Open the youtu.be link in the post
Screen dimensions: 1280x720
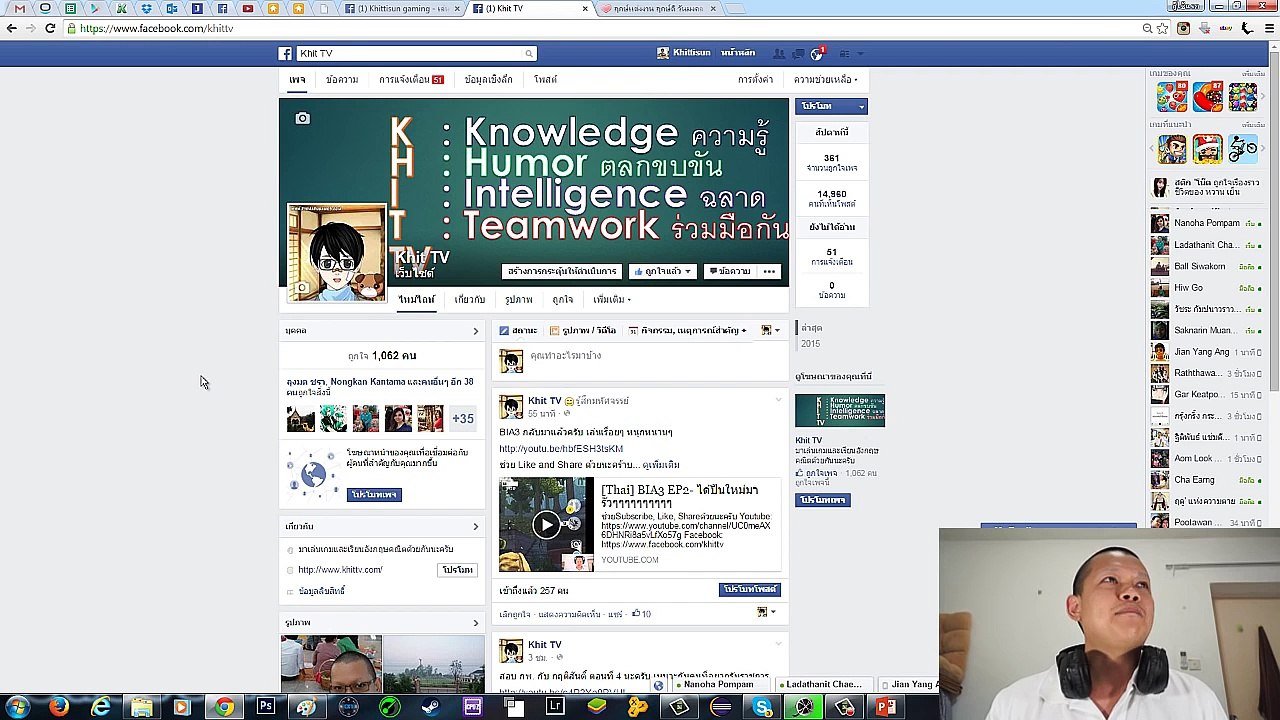pos(561,448)
